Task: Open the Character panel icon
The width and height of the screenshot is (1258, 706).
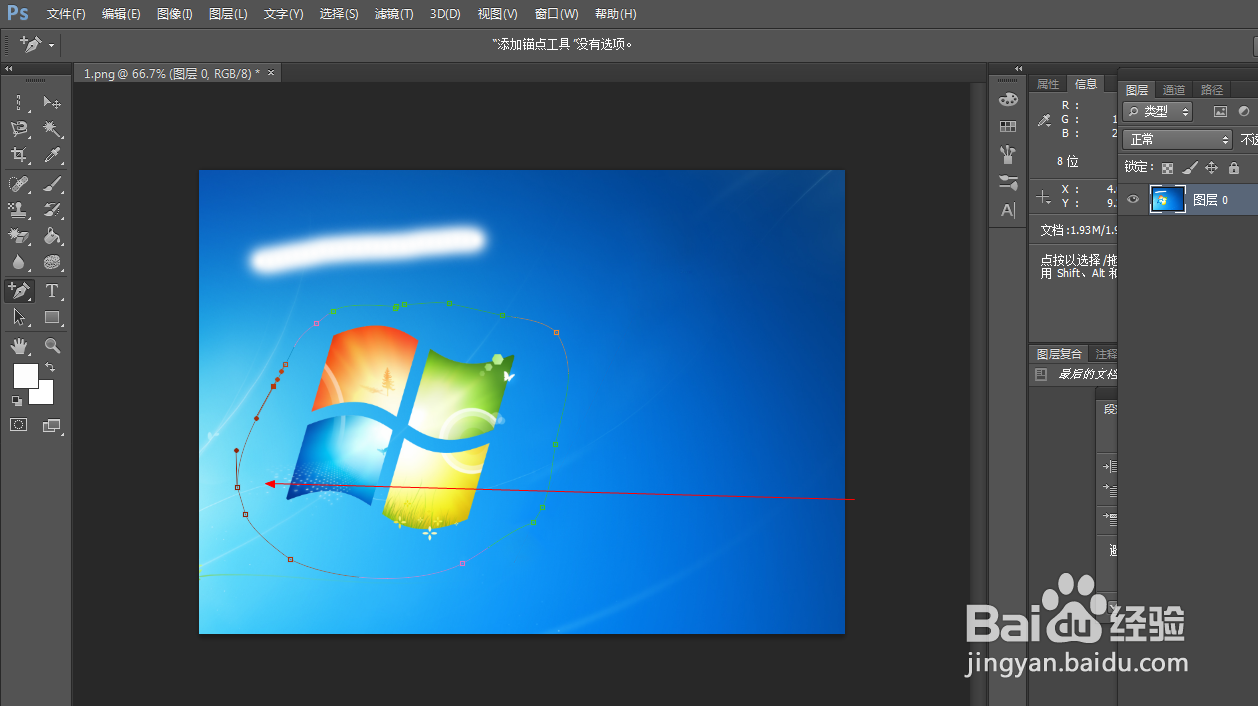Action: [x=1008, y=210]
